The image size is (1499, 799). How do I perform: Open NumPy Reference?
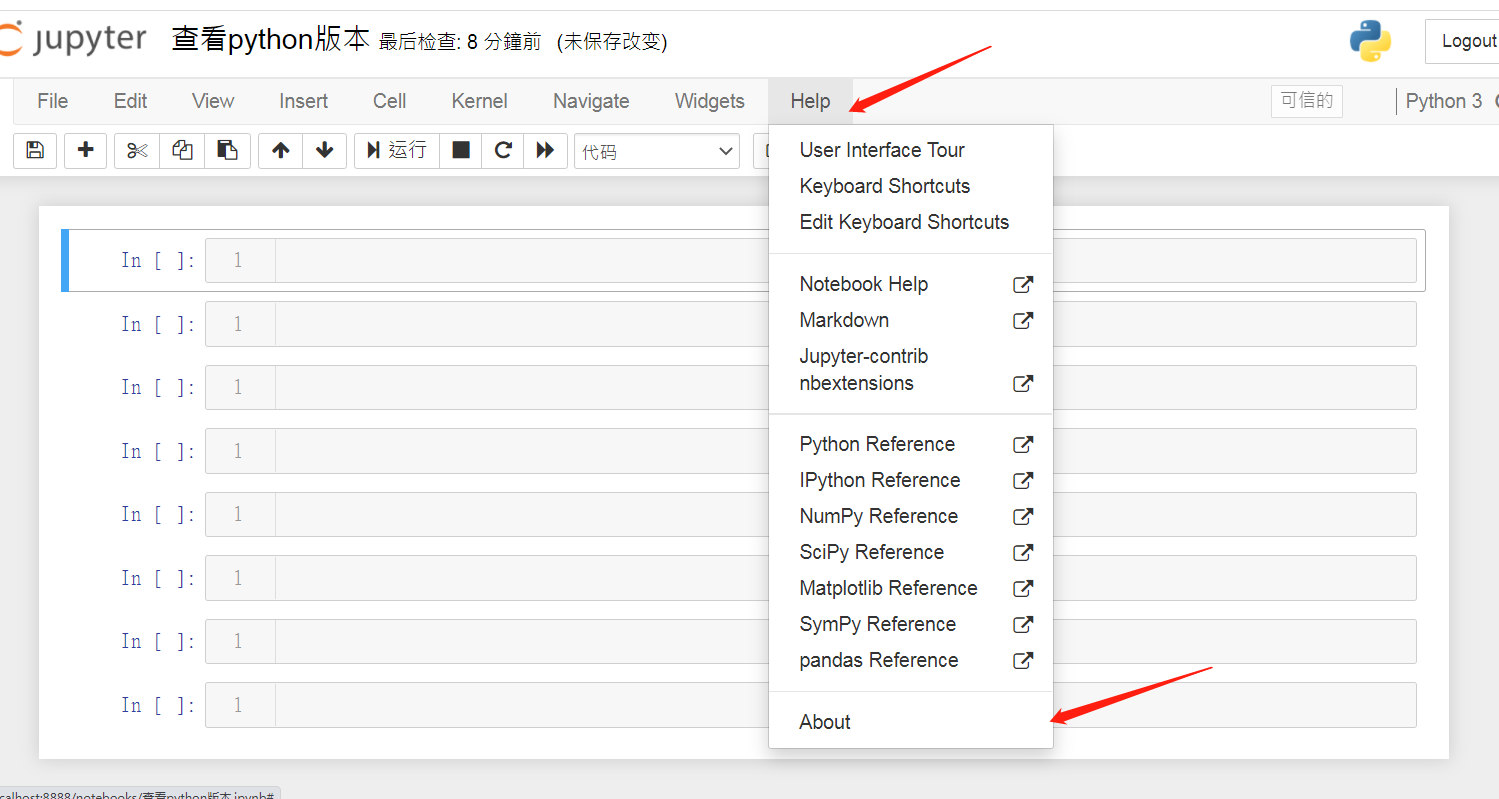coord(910,516)
